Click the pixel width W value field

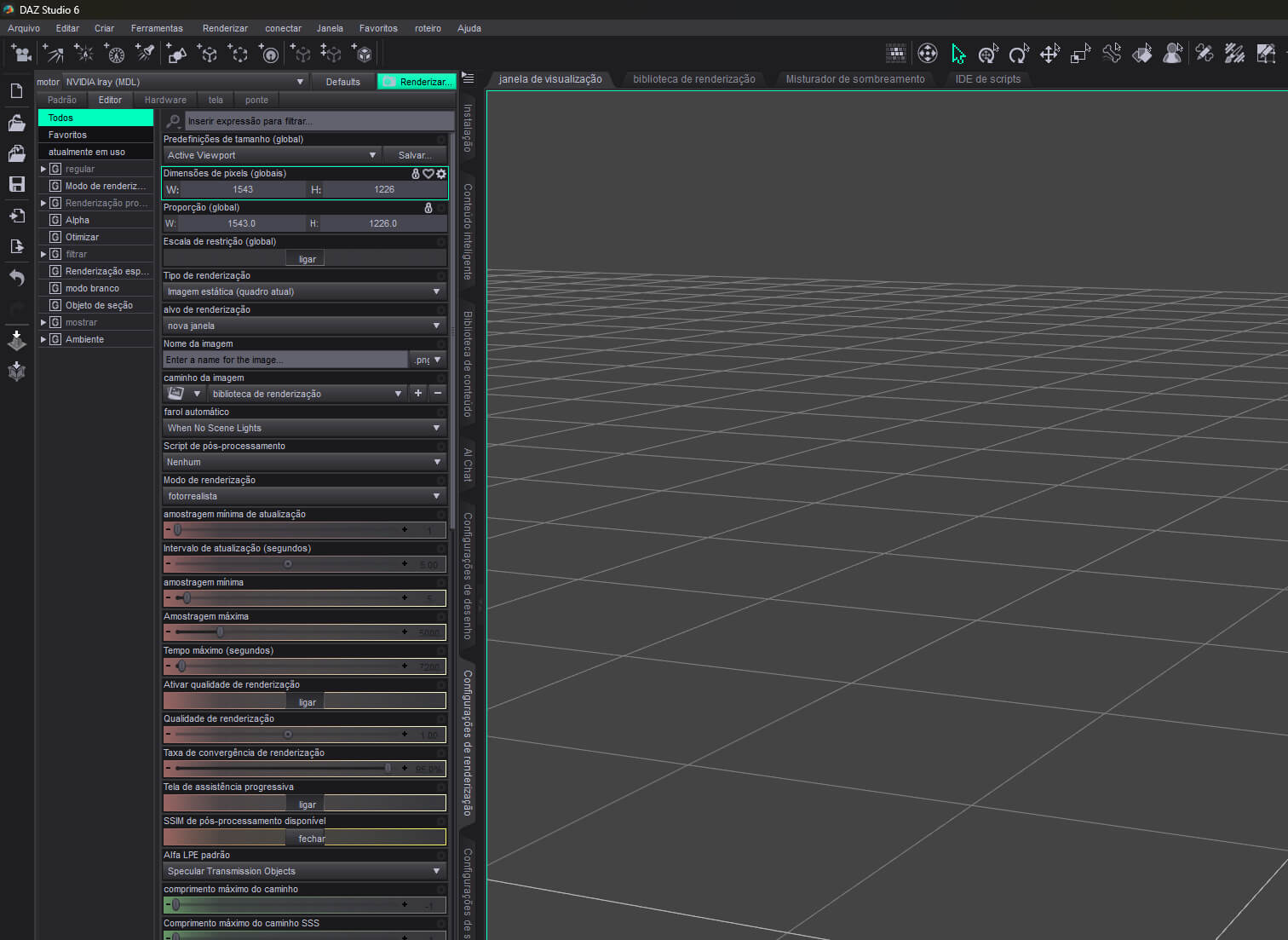coord(243,189)
